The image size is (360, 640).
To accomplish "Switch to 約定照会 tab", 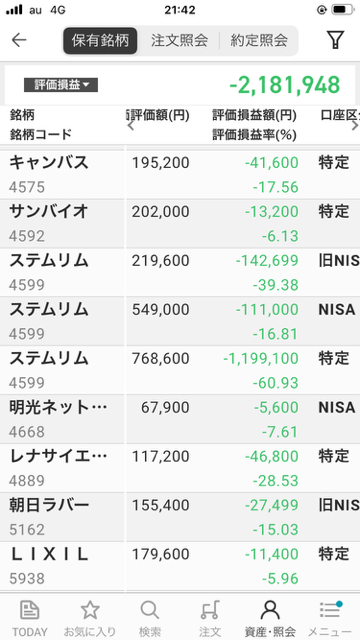I will pyautogui.click(x=258, y=40).
